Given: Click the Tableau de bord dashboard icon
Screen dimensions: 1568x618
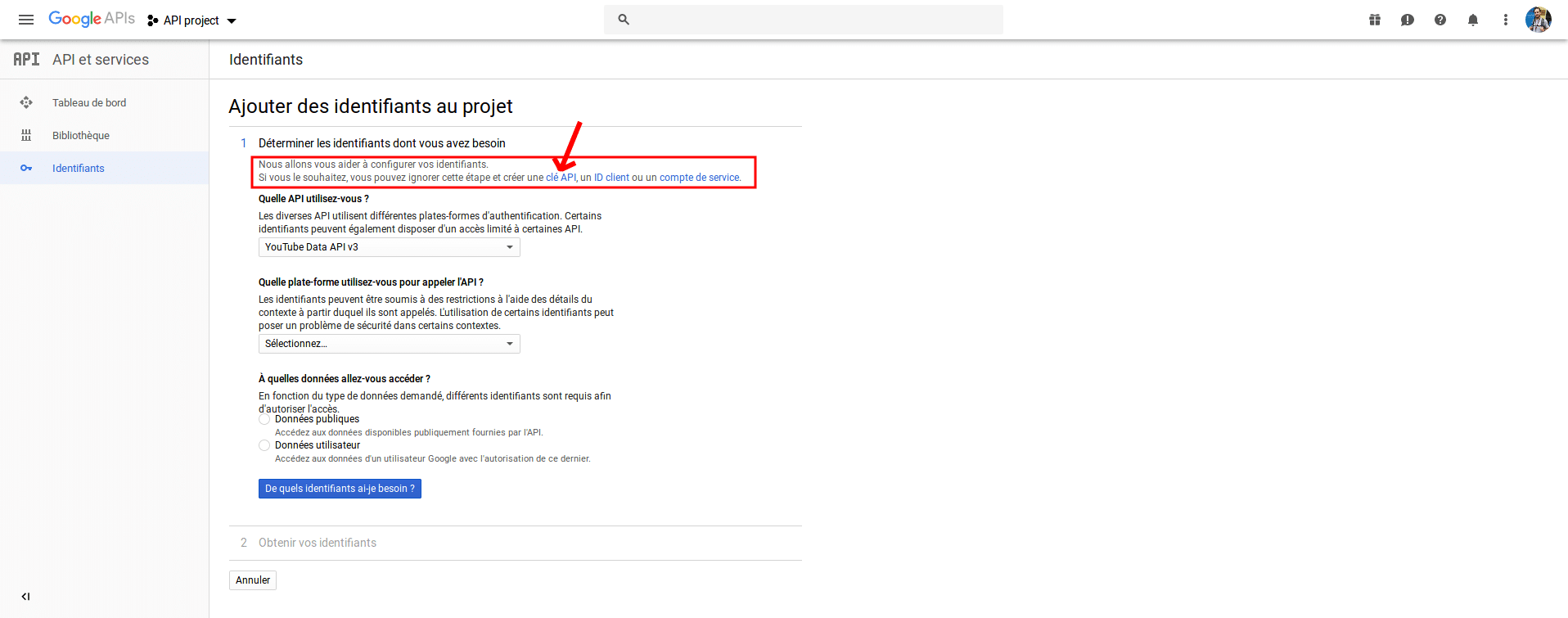Looking at the screenshot, I should (26, 102).
